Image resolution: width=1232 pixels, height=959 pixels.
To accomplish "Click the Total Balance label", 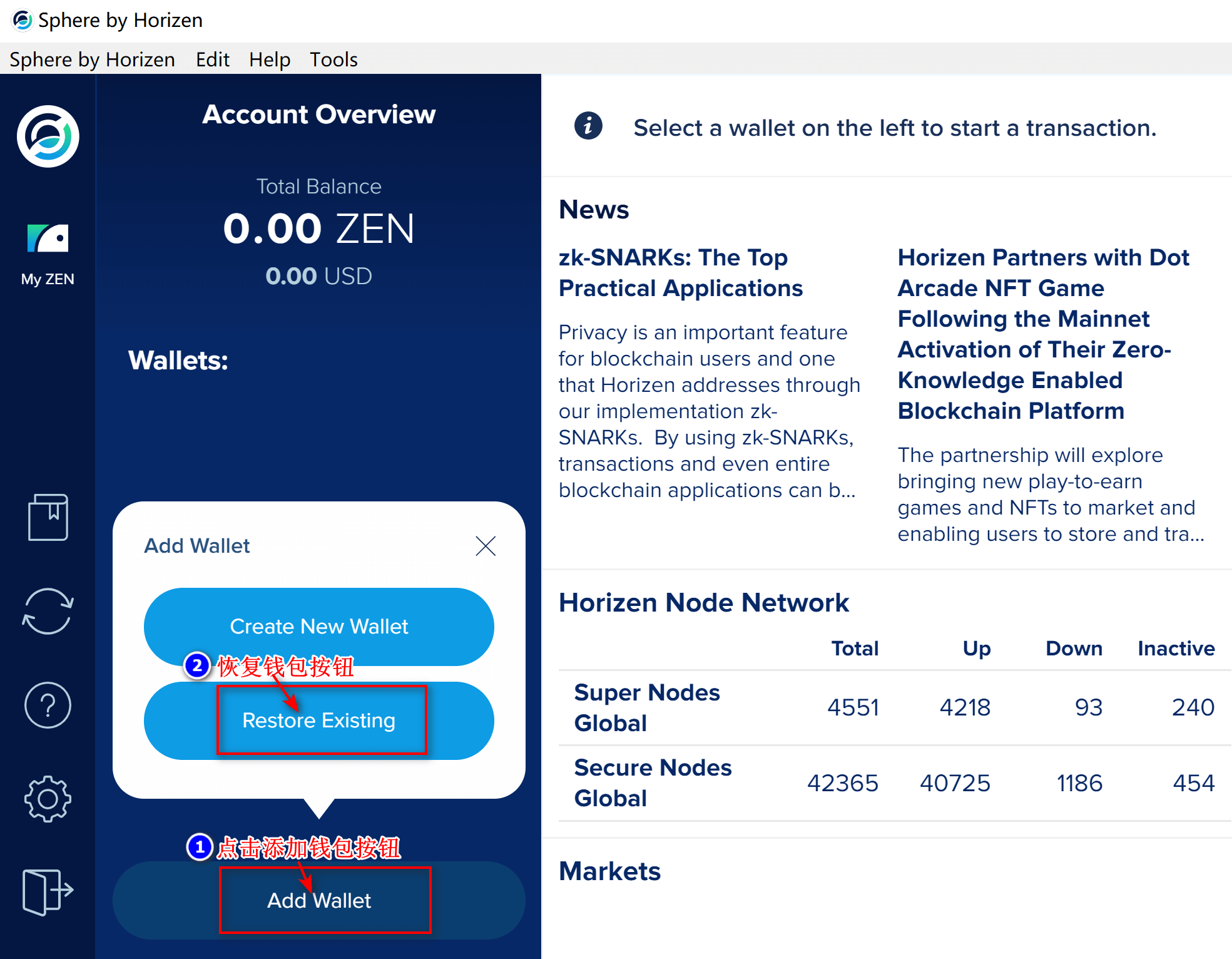I will (319, 187).
